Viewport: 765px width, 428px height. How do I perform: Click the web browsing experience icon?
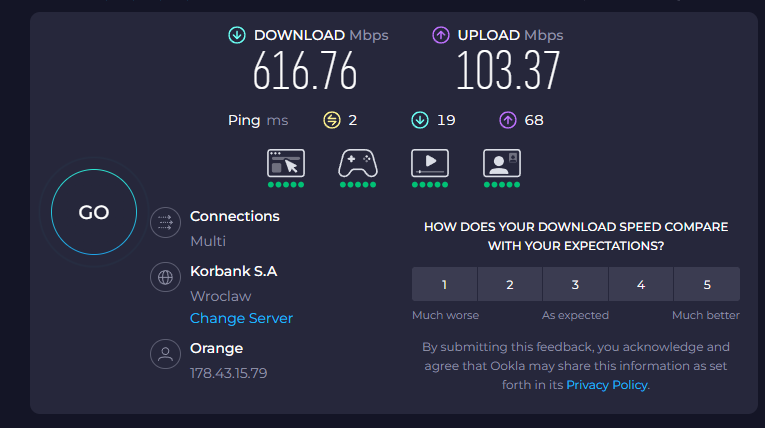(x=285, y=163)
